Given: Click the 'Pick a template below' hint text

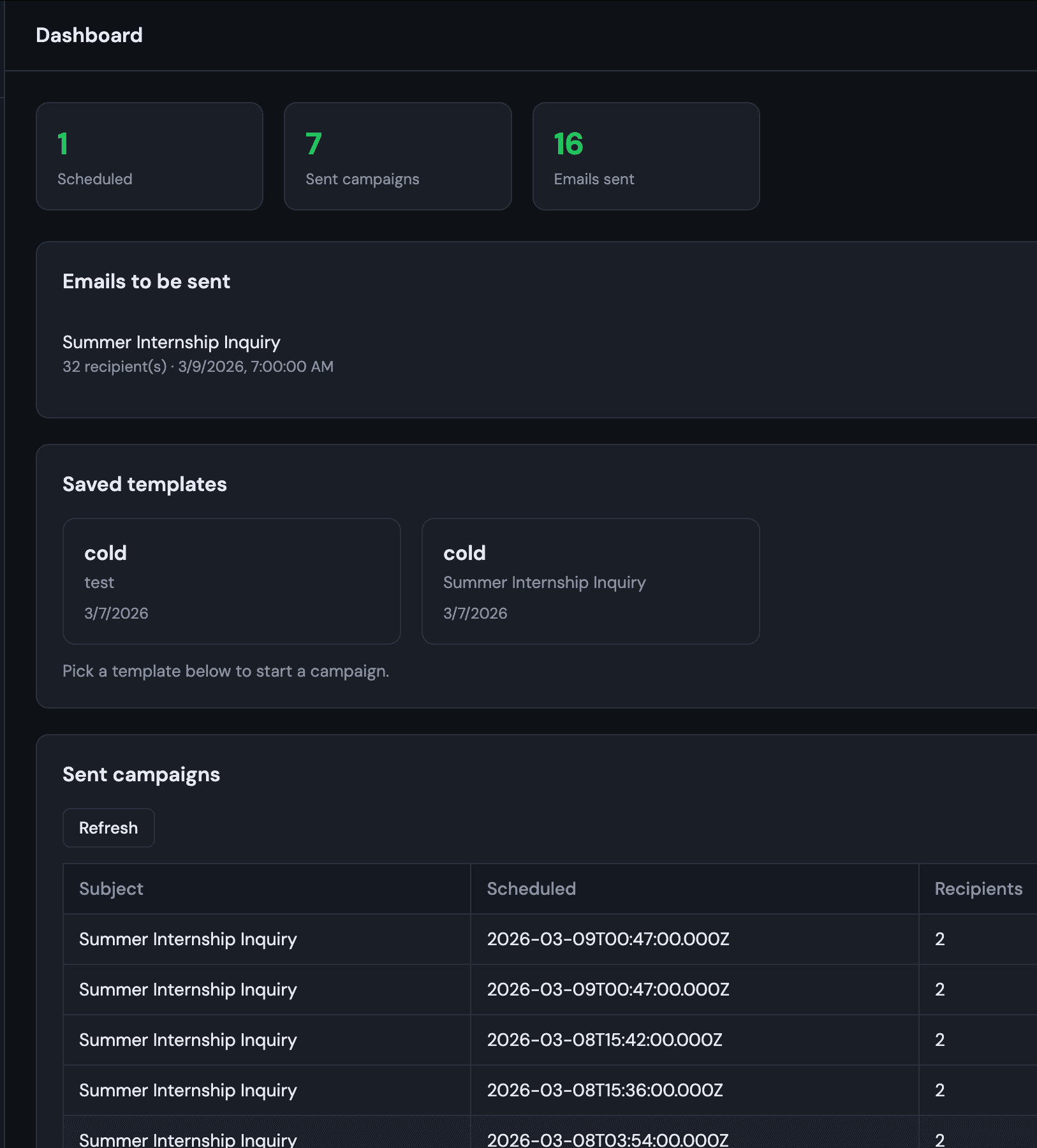Looking at the screenshot, I should [x=226, y=671].
